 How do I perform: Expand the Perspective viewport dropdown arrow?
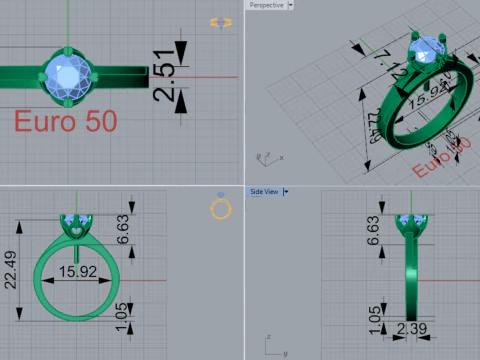point(290,5)
